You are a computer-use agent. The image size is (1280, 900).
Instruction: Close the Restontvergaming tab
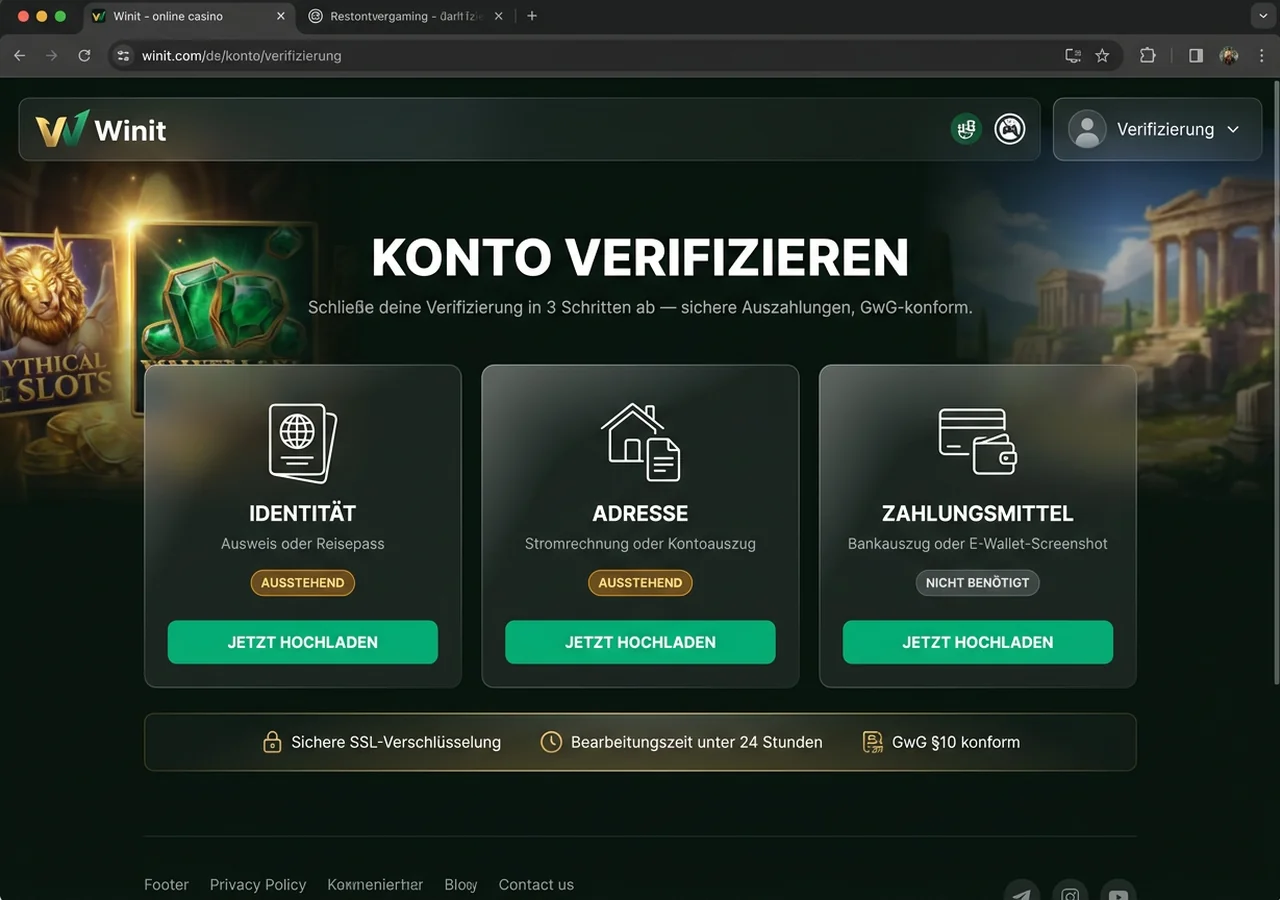click(499, 16)
